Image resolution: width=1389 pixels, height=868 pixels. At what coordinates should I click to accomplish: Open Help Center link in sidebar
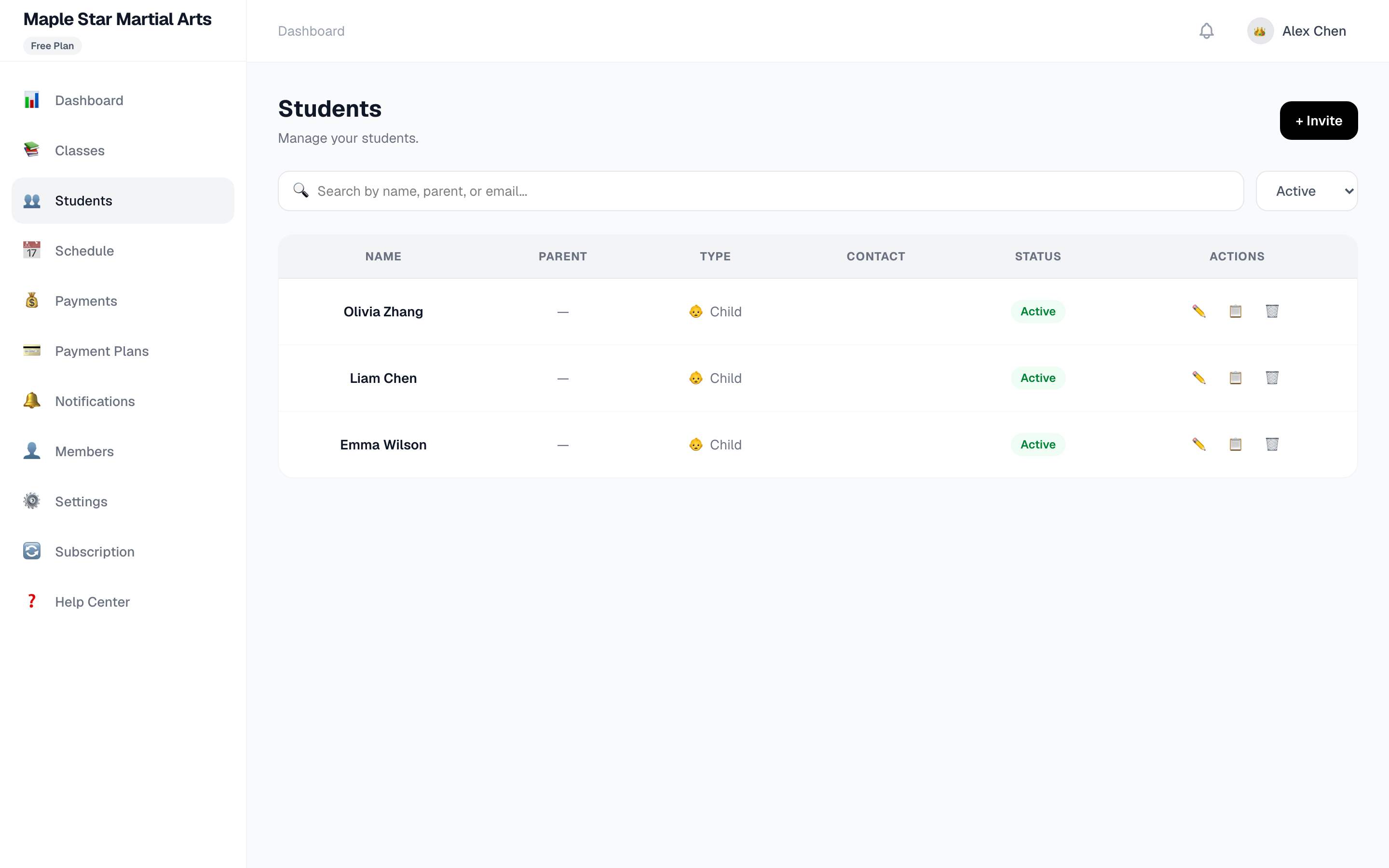point(123,602)
